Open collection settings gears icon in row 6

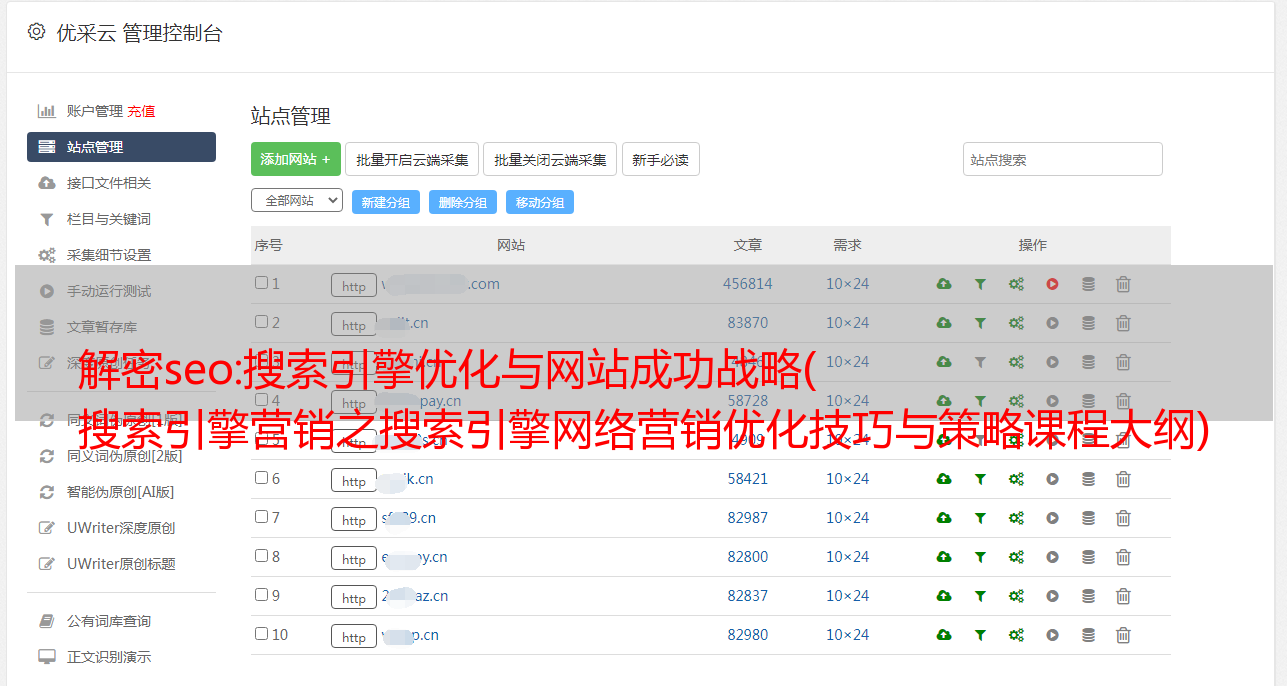[x=1016, y=479]
